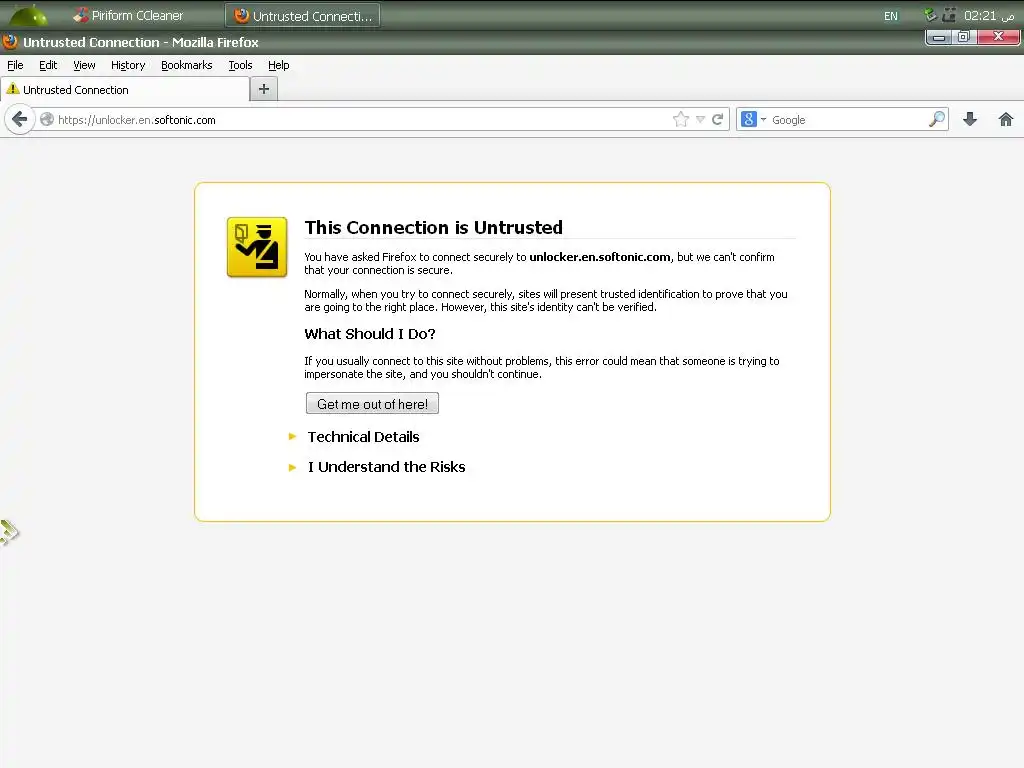This screenshot has width=1024, height=768.
Task: Click the network tray icon
Action: [x=949, y=14]
